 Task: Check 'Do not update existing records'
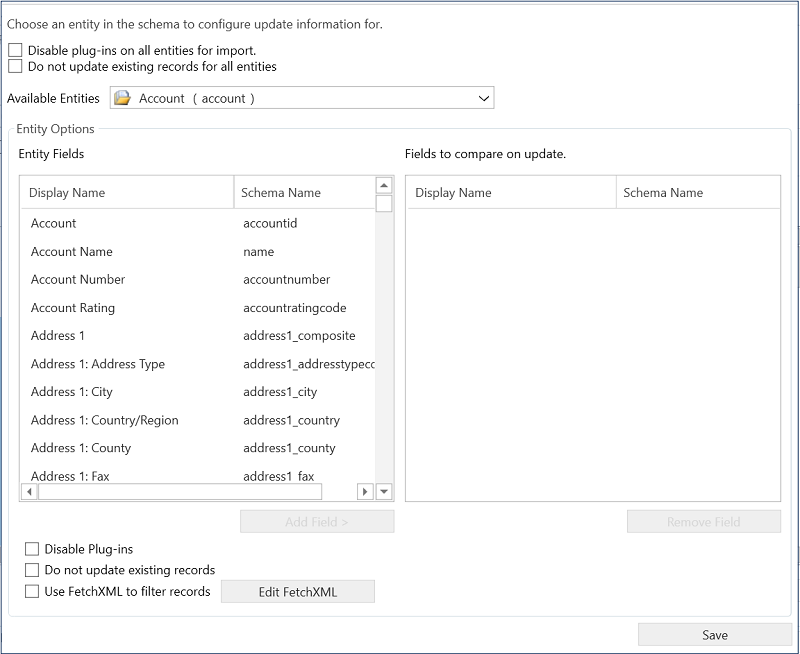[31, 569]
